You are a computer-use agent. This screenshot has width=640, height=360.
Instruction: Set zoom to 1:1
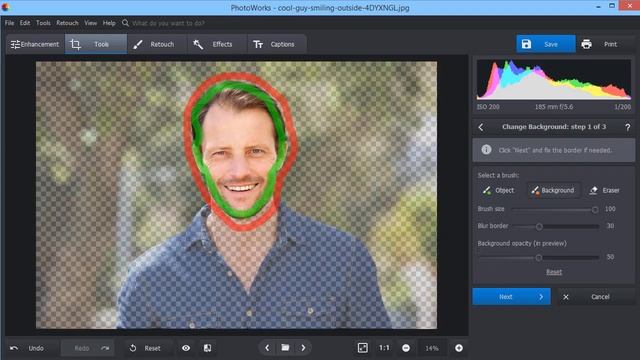click(384, 348)
